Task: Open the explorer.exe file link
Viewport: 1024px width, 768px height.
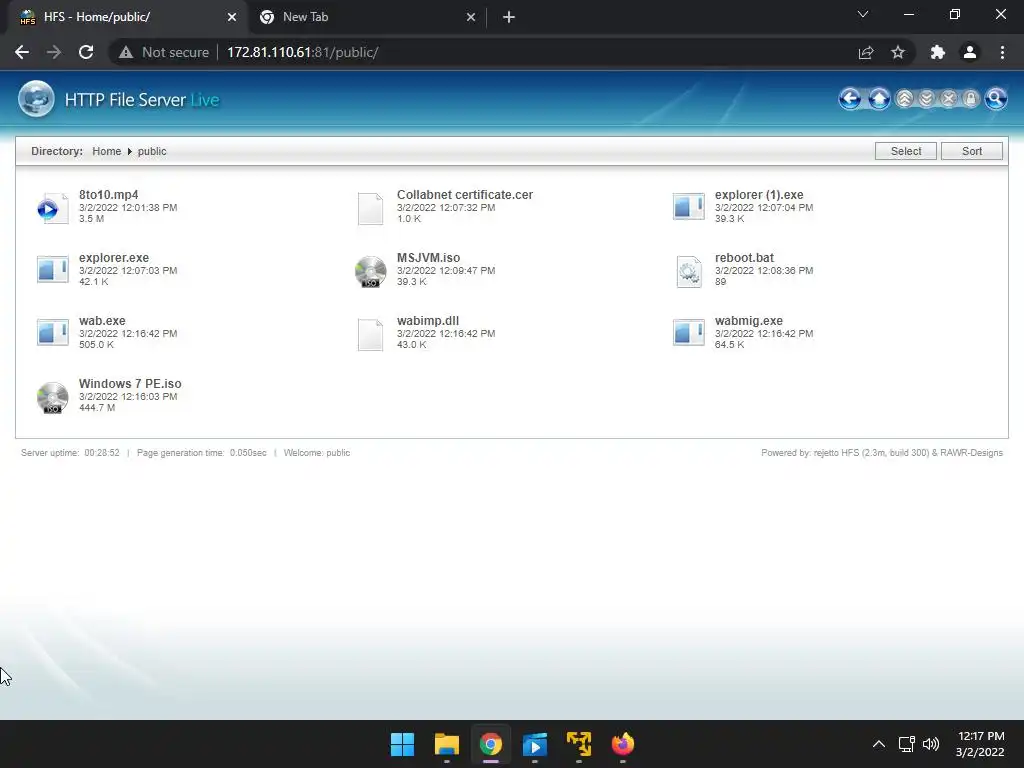Action: (x=114, y=257)
